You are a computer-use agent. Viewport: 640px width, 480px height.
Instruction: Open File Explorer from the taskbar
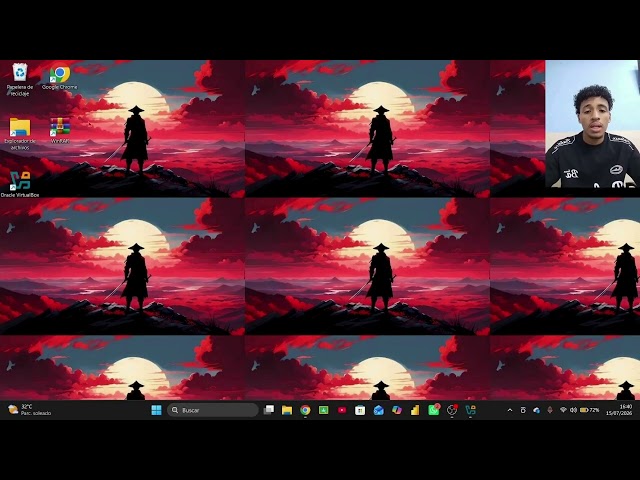pos(287,410)
